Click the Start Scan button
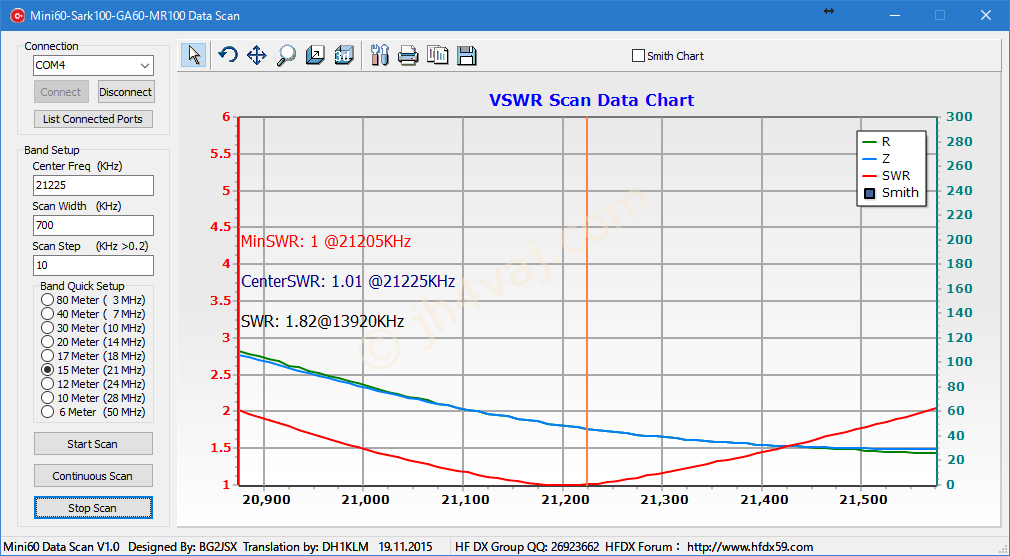The height and width of the screenshot is (556, 1010). point(93,444)
